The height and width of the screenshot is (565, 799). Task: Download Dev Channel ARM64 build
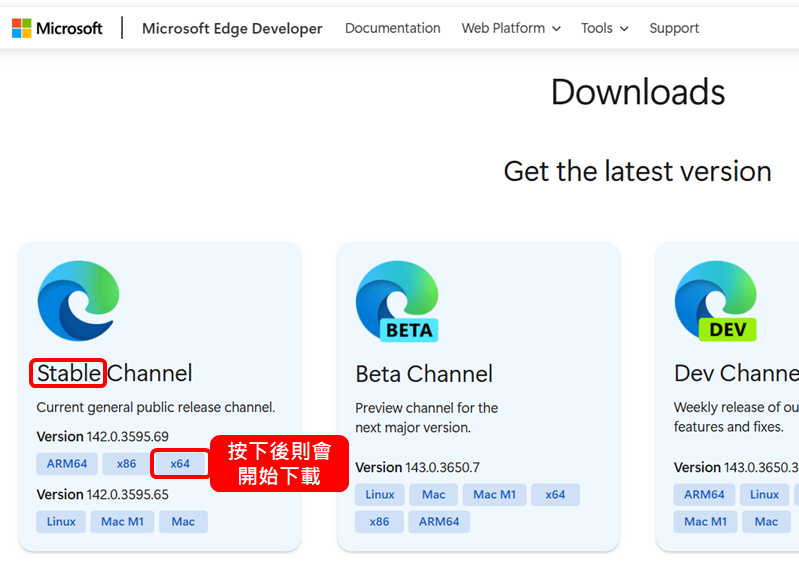[704, 495]
